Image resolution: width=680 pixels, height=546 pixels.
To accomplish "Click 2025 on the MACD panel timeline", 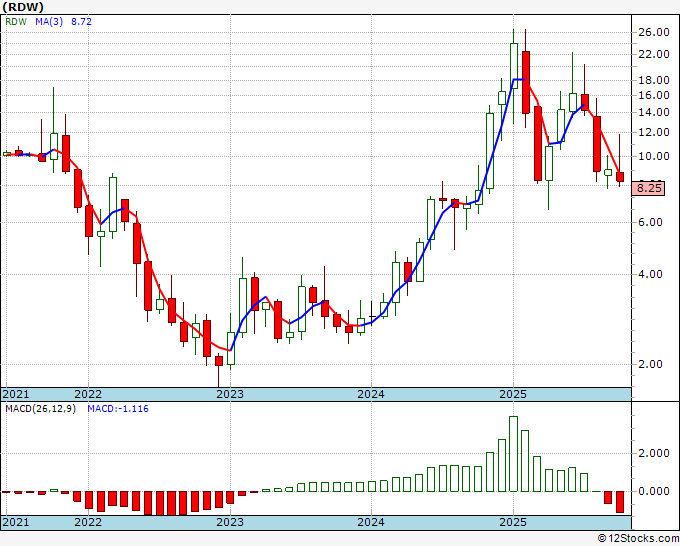I will (x=513, y=522).
